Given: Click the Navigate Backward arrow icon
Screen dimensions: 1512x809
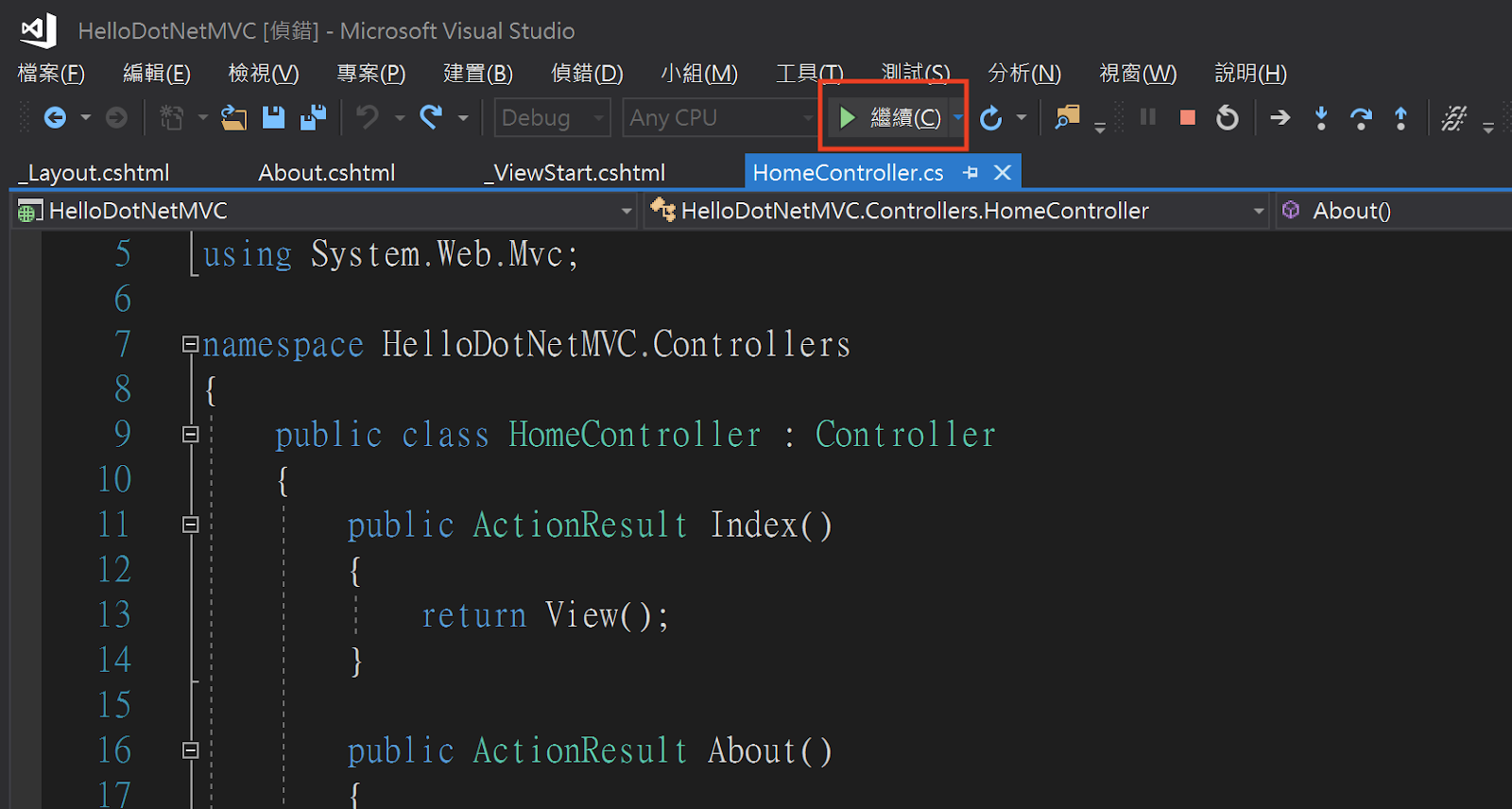Looking at the screenshot, I should 56,117.
